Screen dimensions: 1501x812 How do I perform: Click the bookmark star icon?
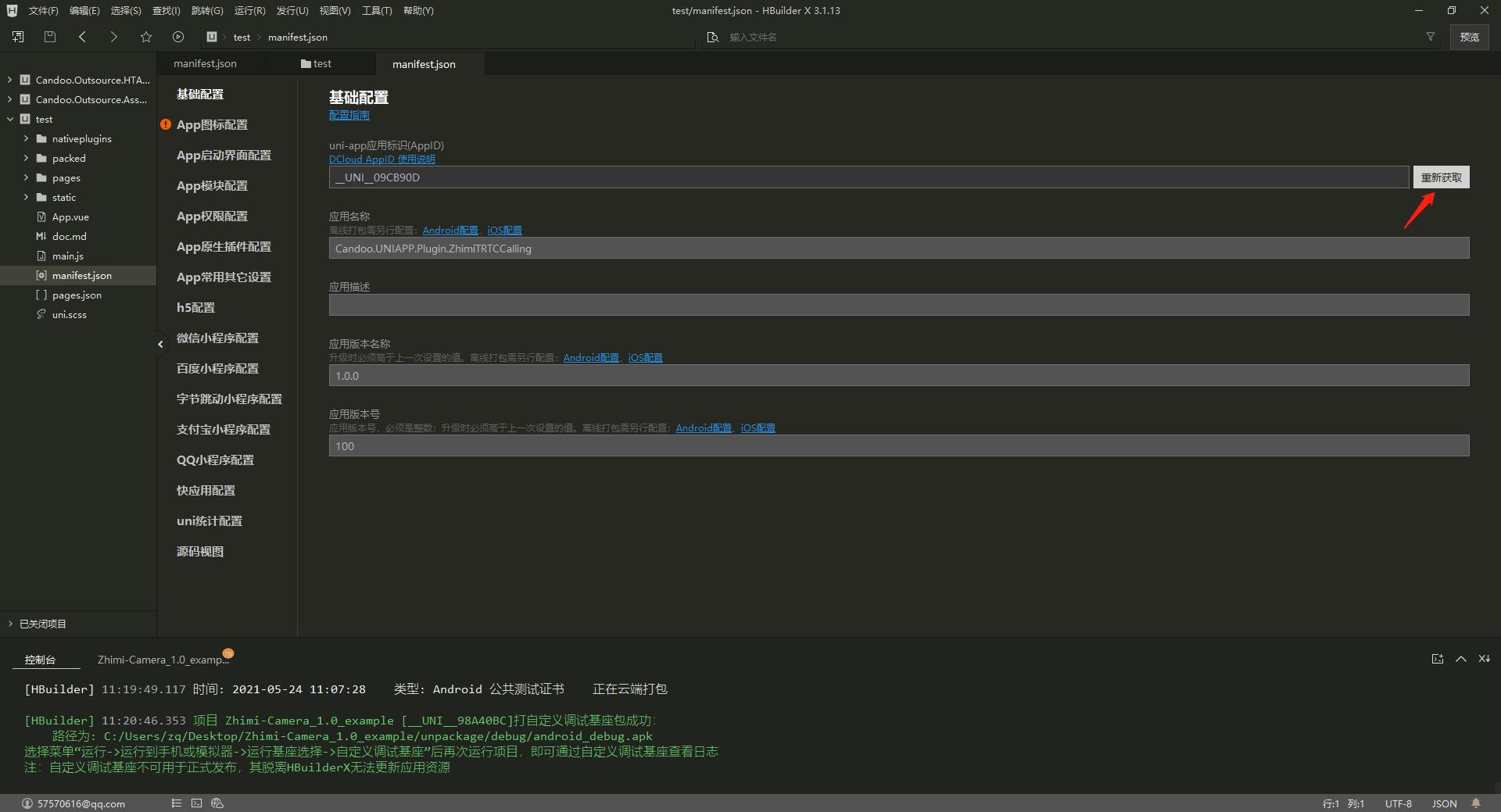pyautogui.click(x=146, y=37)
